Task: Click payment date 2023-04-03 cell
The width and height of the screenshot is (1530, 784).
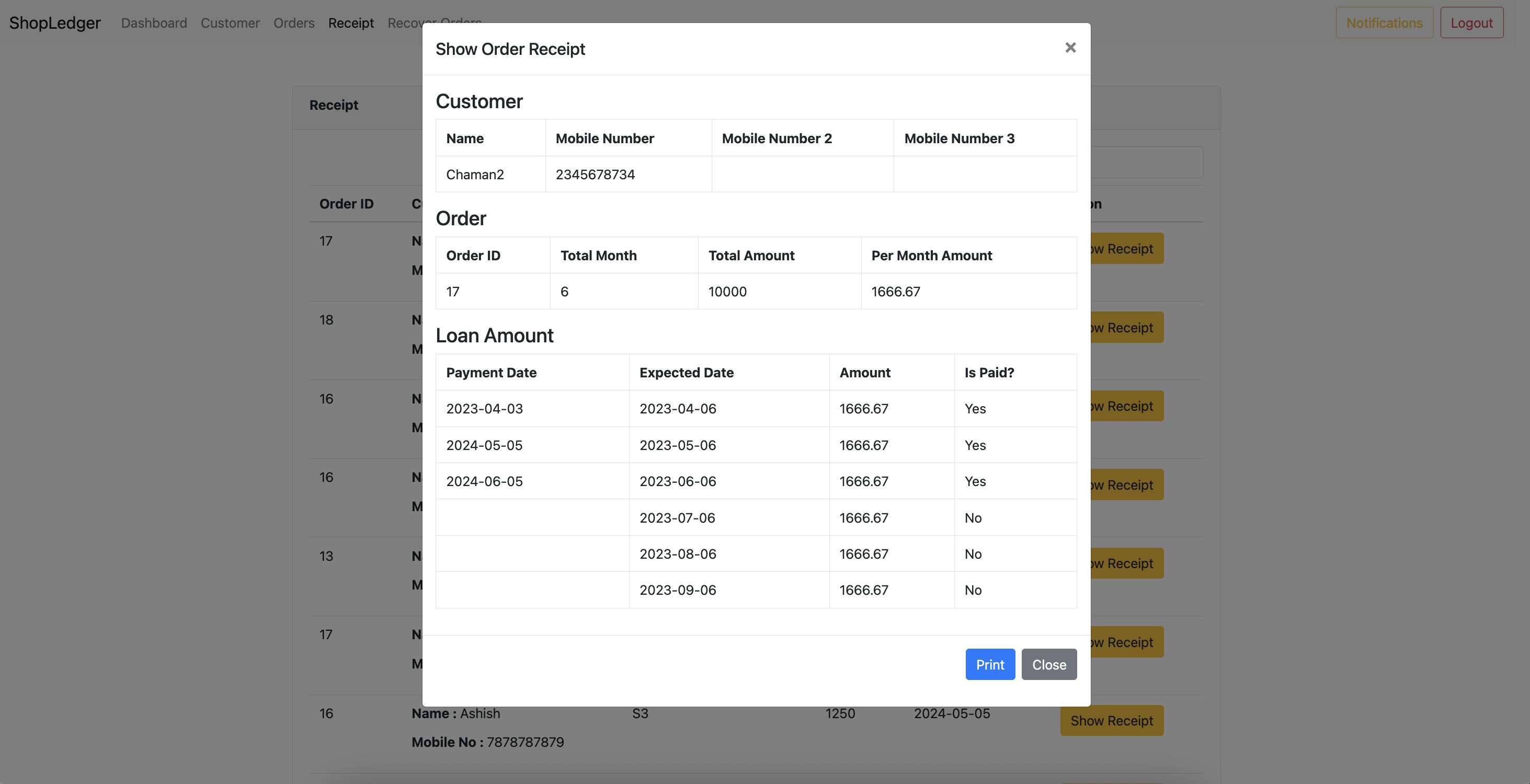Action: point(484,408)
